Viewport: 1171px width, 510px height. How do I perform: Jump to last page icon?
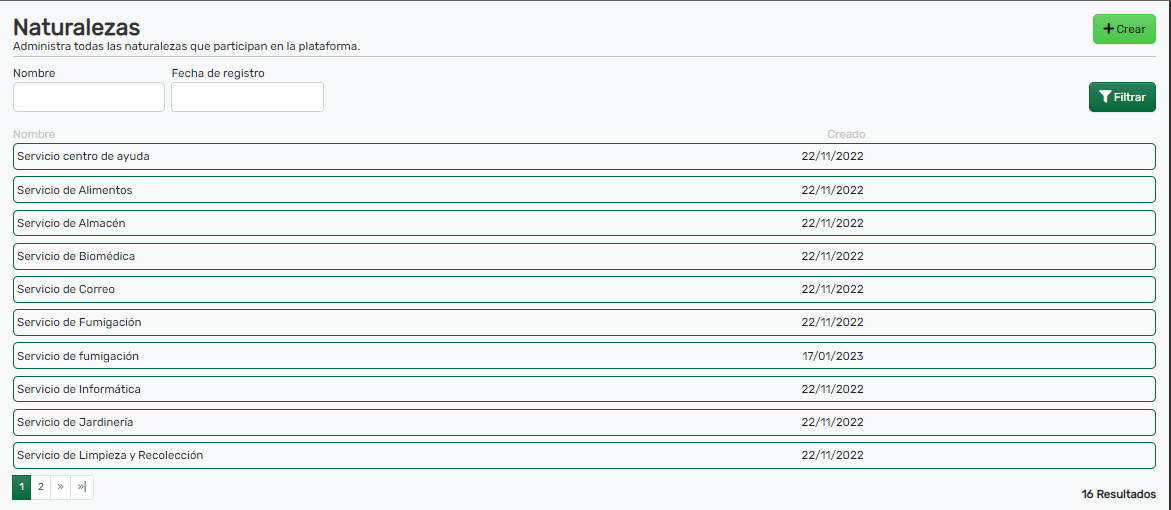click(x=82, y=487)
